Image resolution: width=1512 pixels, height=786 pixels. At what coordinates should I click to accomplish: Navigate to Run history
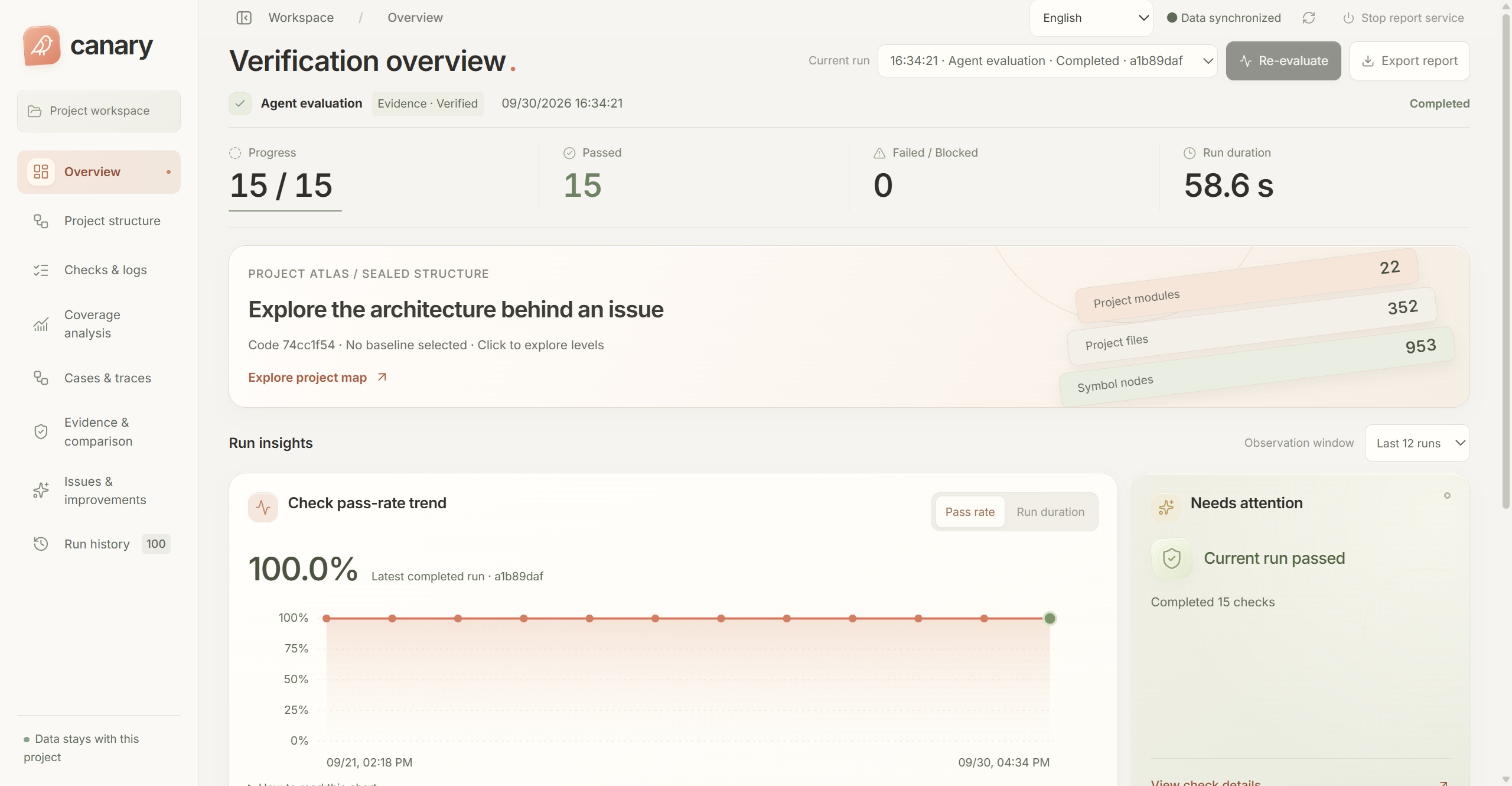click(x=99, y=544)
